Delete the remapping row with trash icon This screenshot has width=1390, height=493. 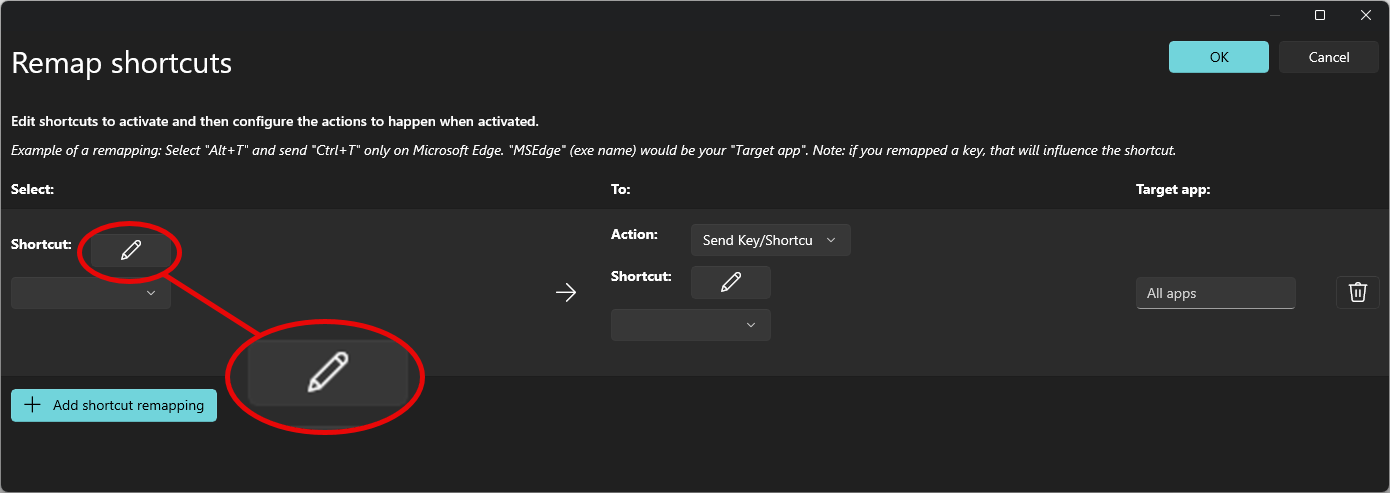[x=1358, y=292]
